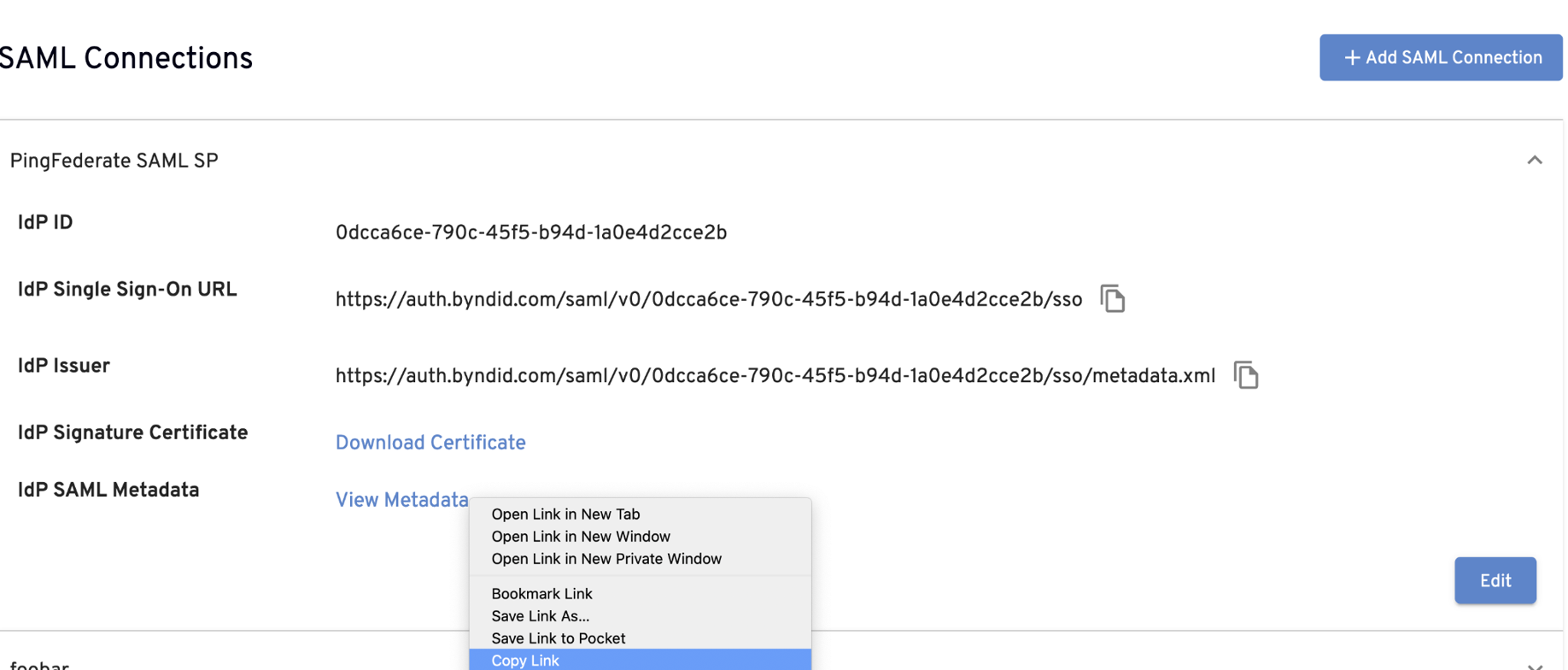Viewport: 1568px width, 670px height.
Task: Click the IdP ID value text
Action: [x=530, y=232]
